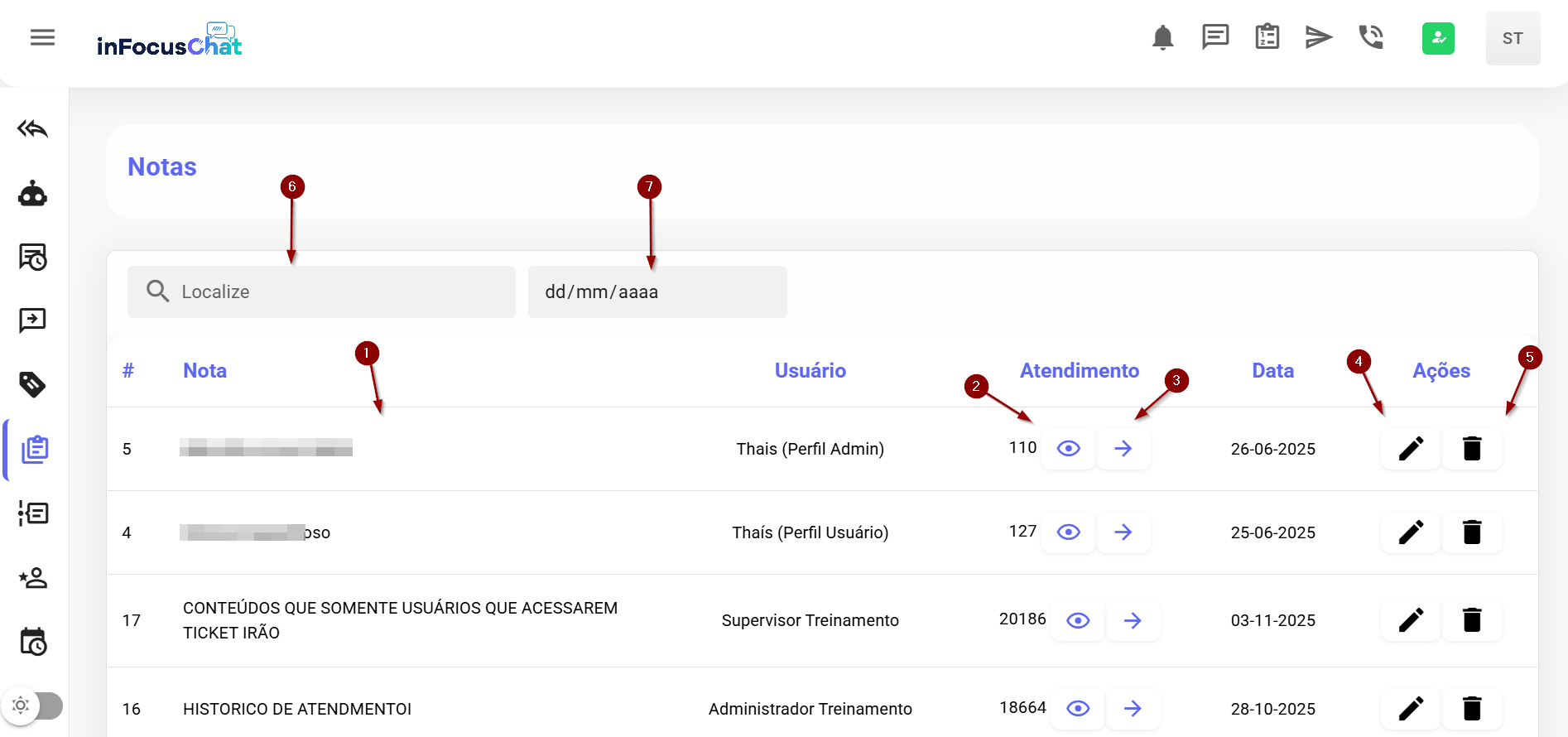Open the chatbot robot icon in sidebar
The height and width of the screenshot is (737, 1568).
(33, 194)
